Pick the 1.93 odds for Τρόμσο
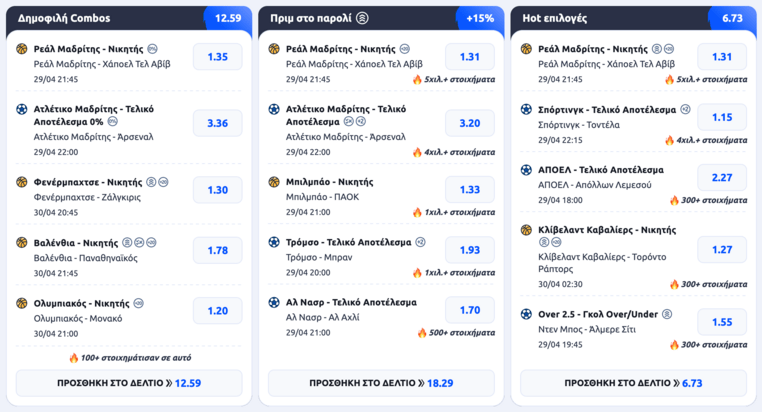The image size is (762, 412). 470,250
